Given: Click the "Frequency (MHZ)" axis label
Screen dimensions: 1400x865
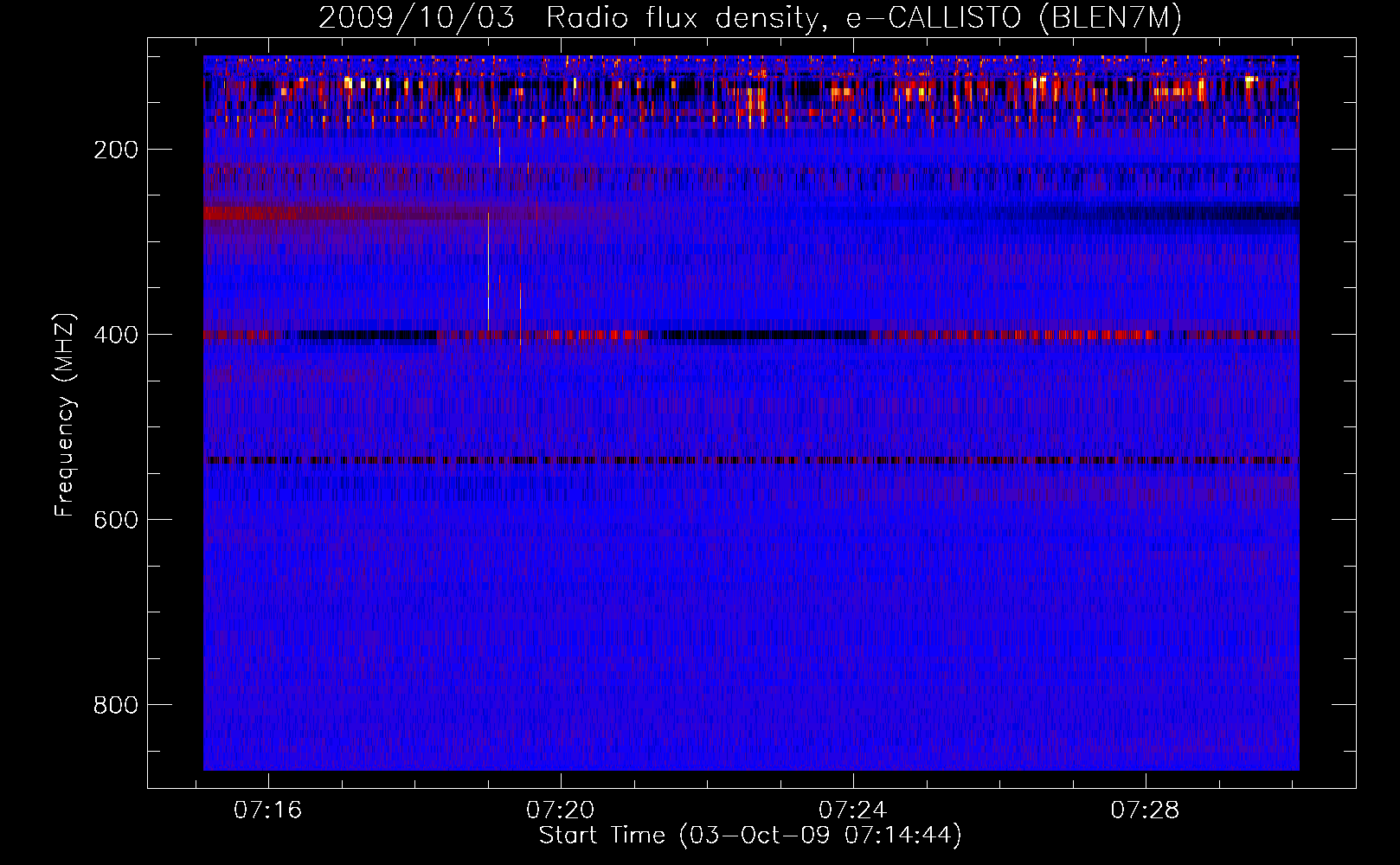Looking at the screenshot, I should [65, 415].
